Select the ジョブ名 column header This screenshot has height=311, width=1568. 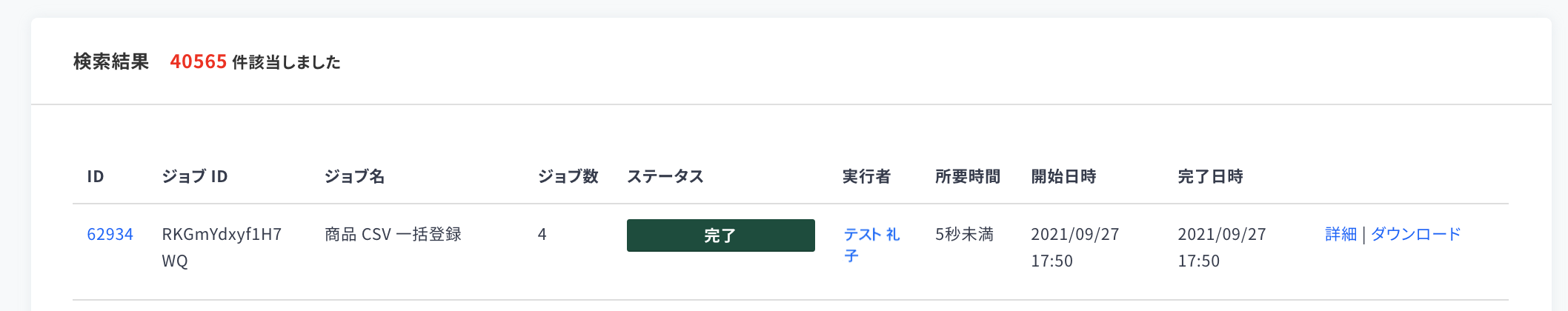[x=354, y=177]
